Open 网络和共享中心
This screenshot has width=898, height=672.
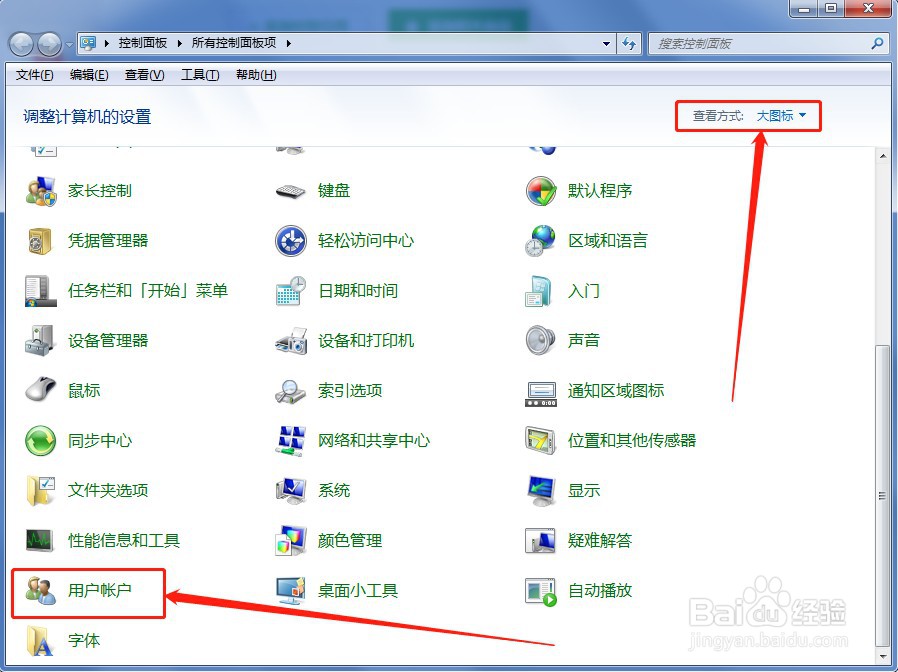[374, 440]
